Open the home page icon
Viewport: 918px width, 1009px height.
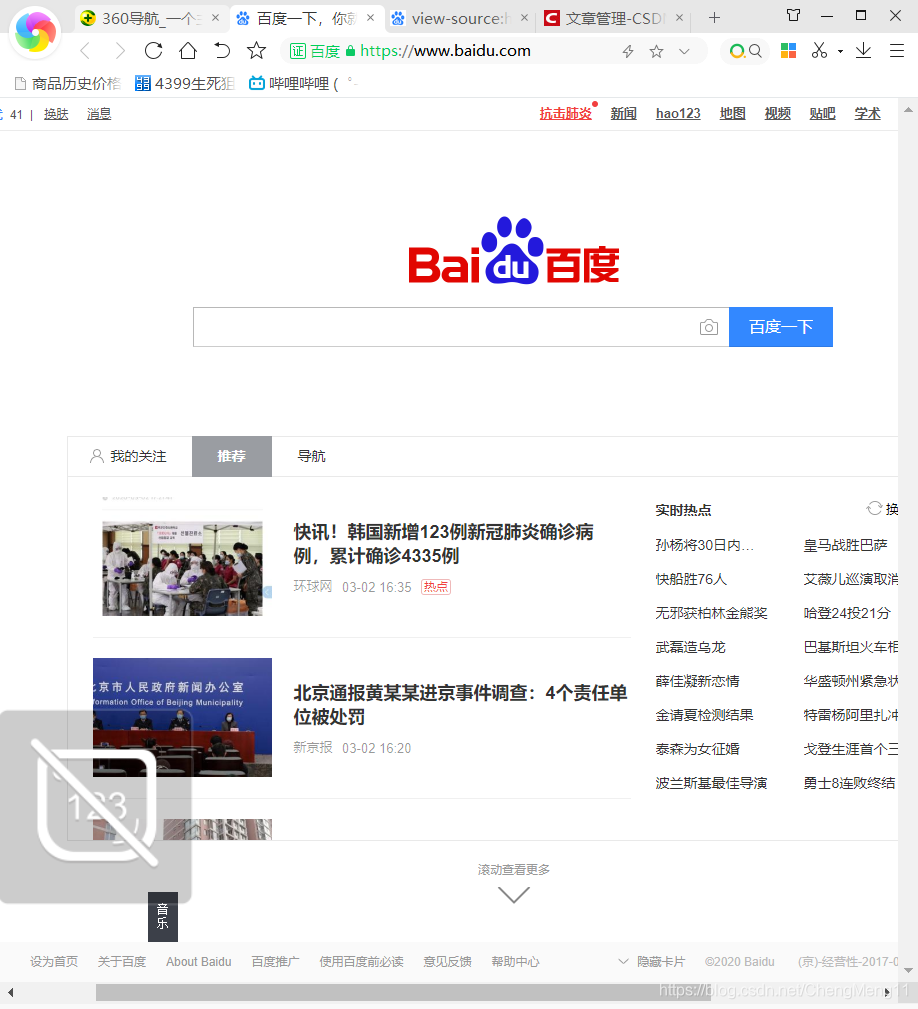coord(188,51)
